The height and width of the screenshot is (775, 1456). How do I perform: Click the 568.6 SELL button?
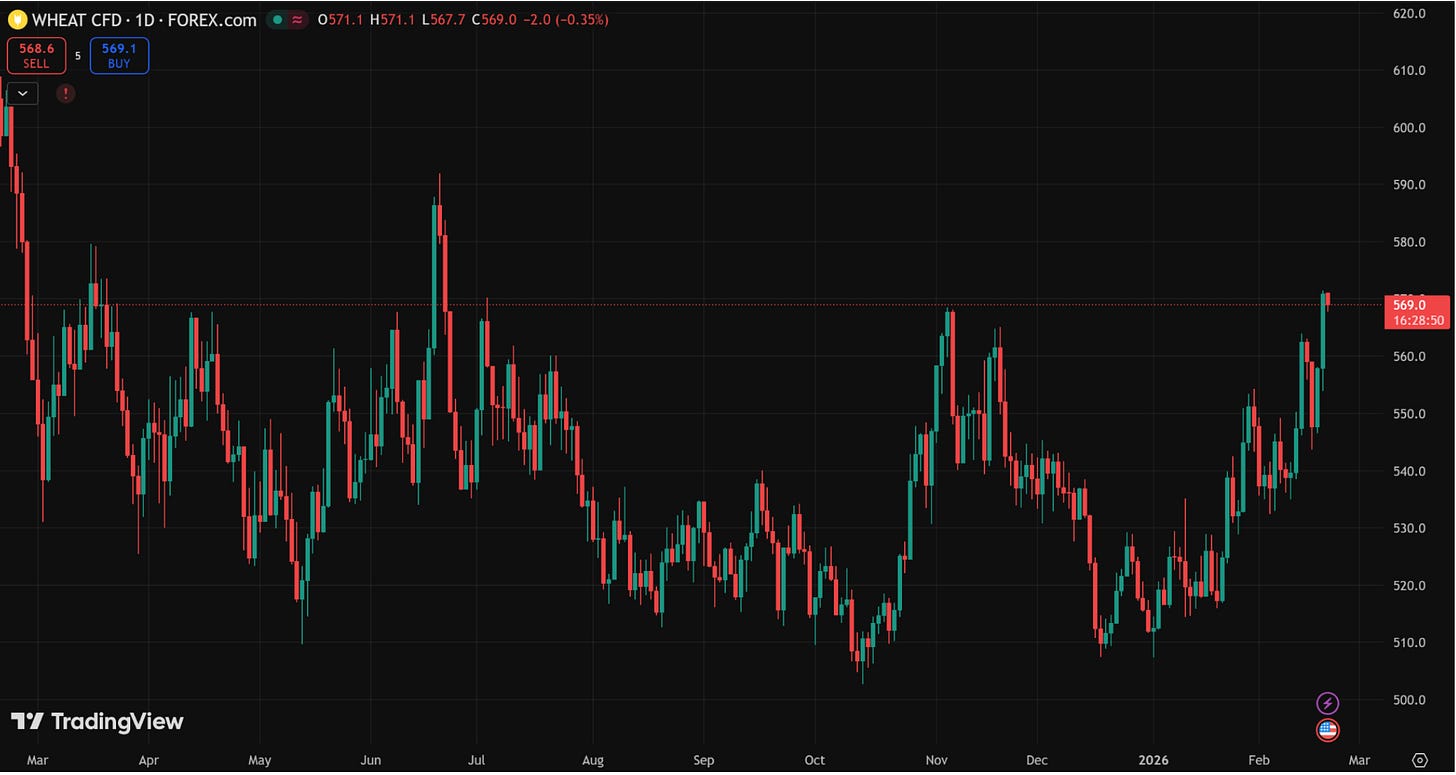tap(36, 56)
